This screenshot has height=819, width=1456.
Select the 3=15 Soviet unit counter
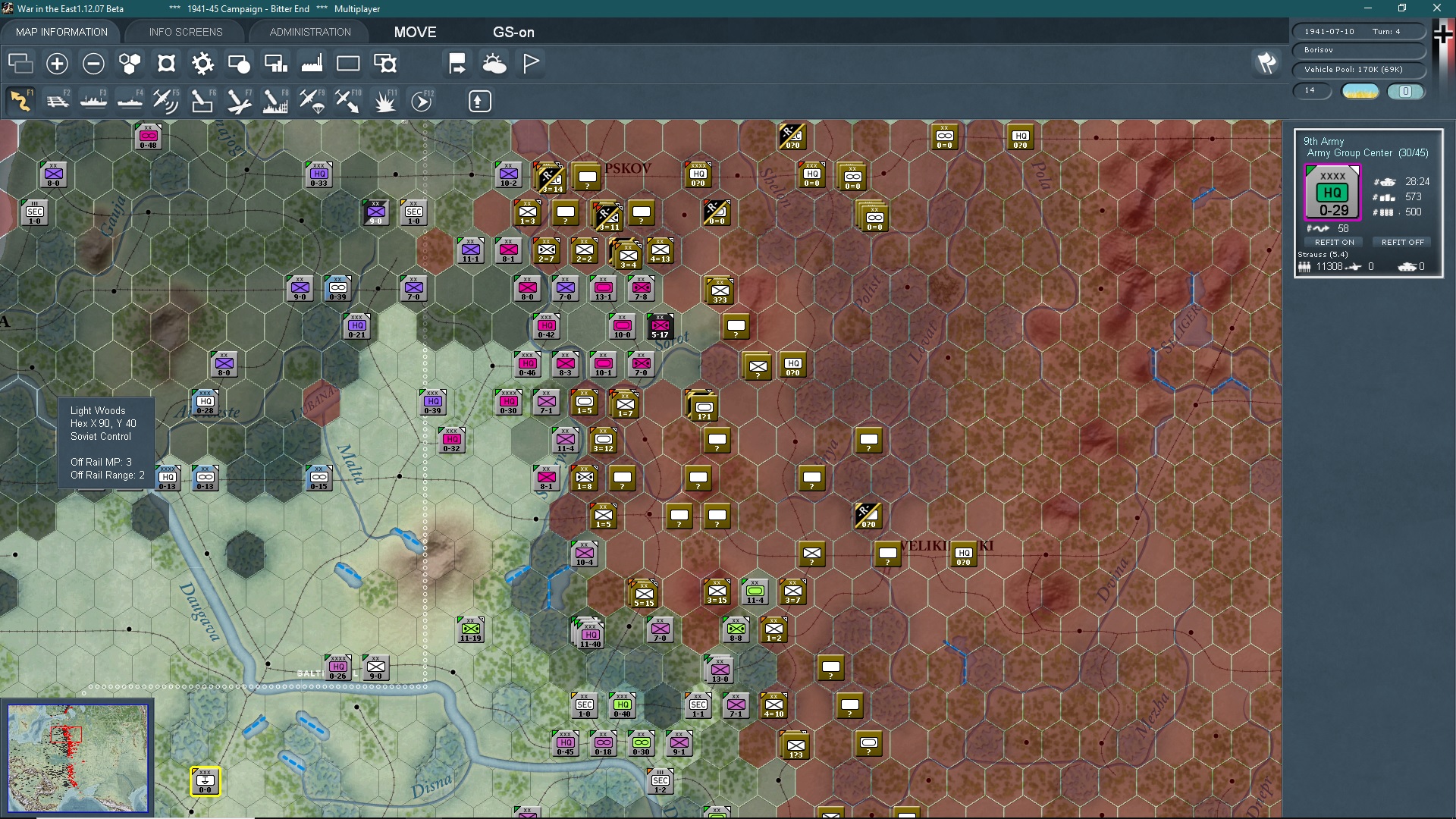(717, 591)
